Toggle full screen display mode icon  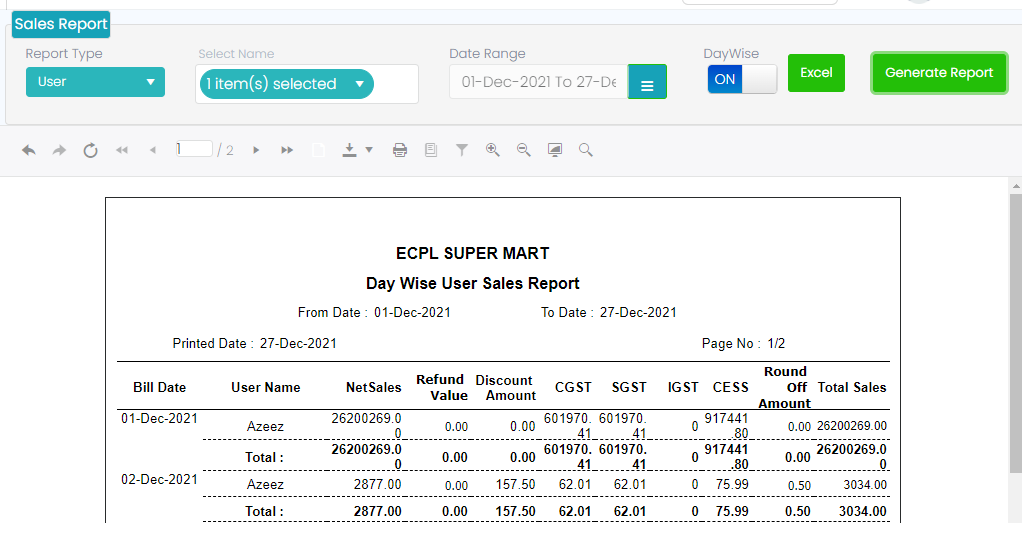coord(555,150)
